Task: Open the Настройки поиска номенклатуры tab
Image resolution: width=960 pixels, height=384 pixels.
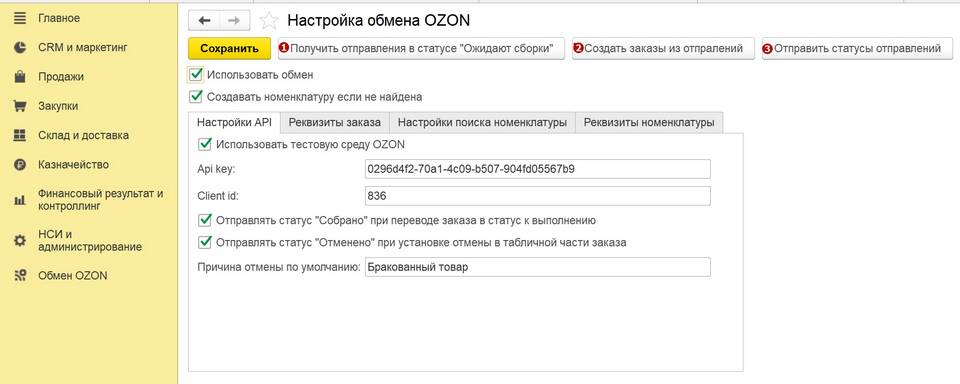Action: [x=482, y=122]
